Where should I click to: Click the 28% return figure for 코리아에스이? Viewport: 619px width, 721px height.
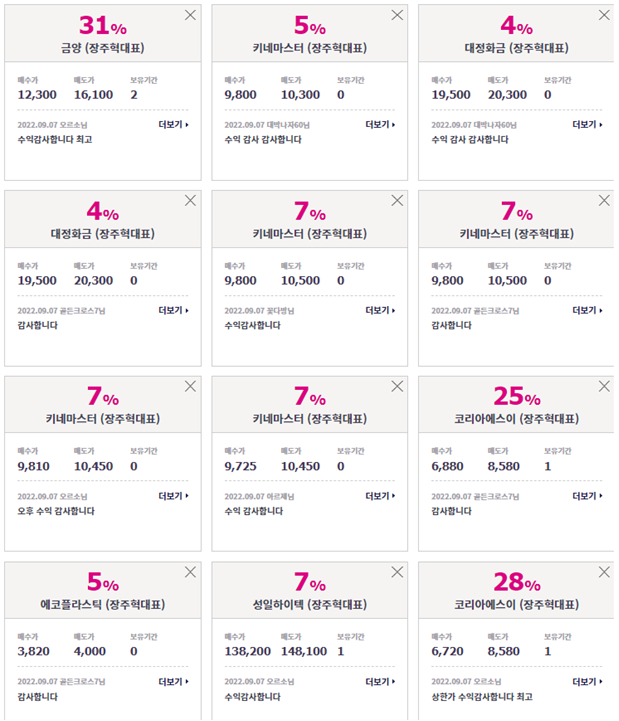click(516, 582)
